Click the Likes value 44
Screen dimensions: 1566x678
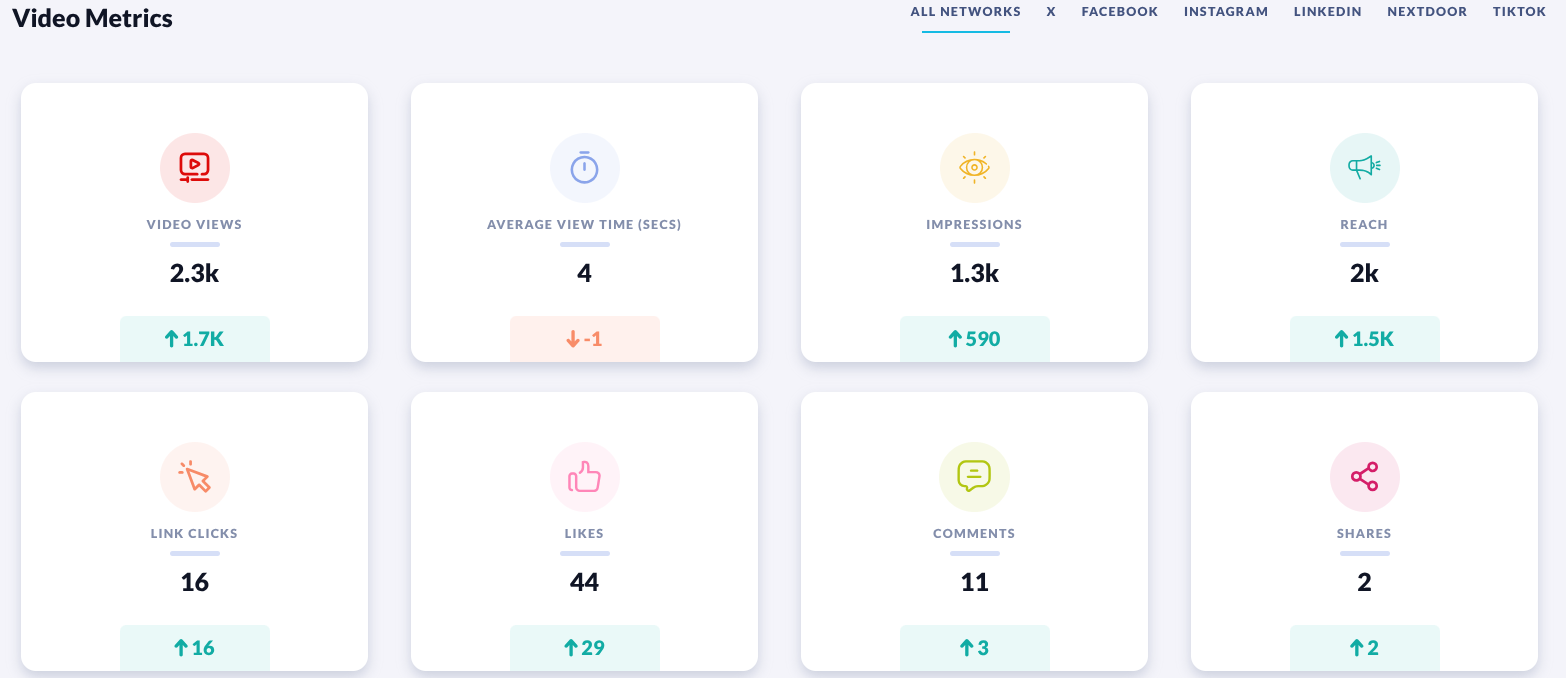click(x=585, y=582)
